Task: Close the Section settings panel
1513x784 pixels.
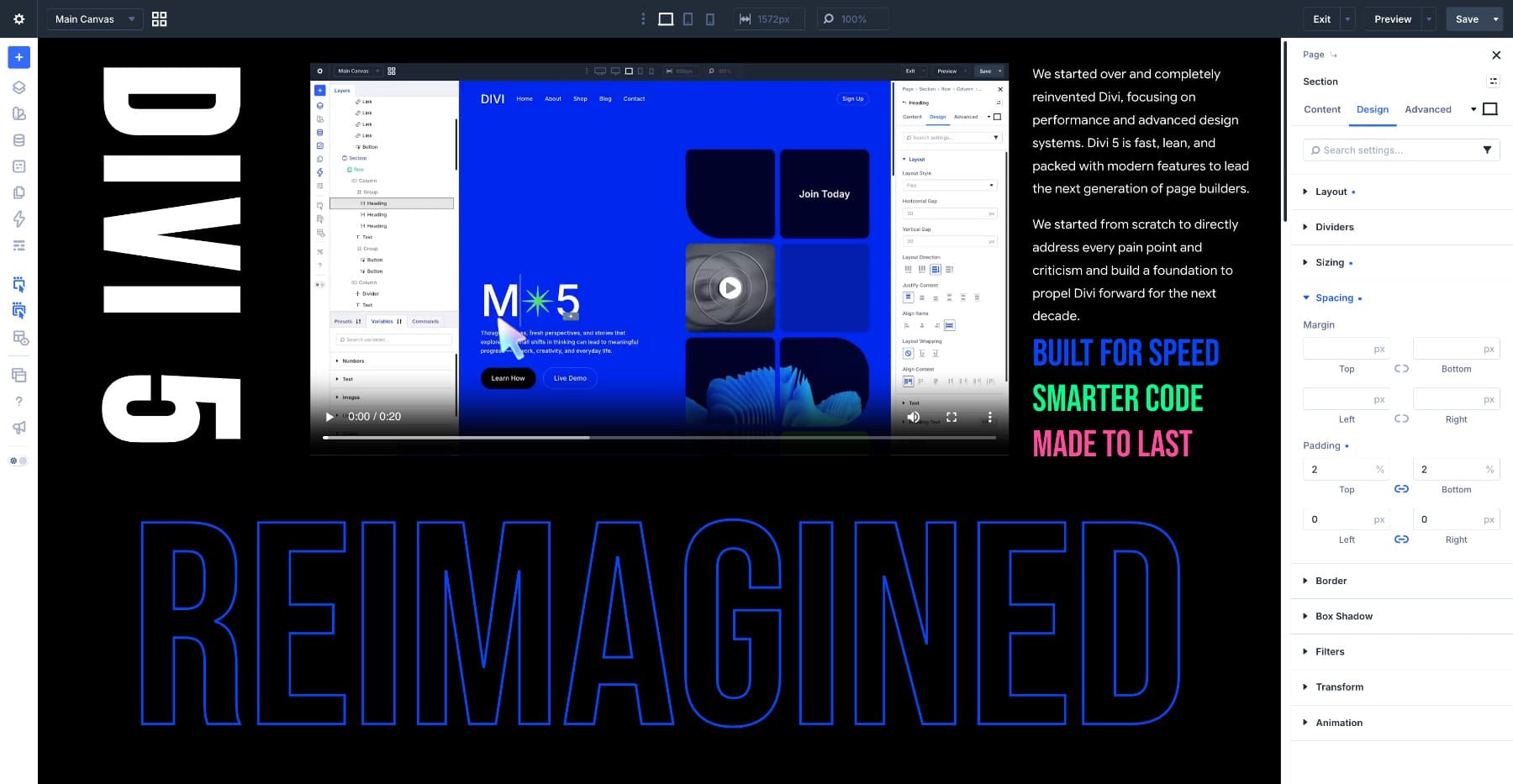Action: (1495, 55)
